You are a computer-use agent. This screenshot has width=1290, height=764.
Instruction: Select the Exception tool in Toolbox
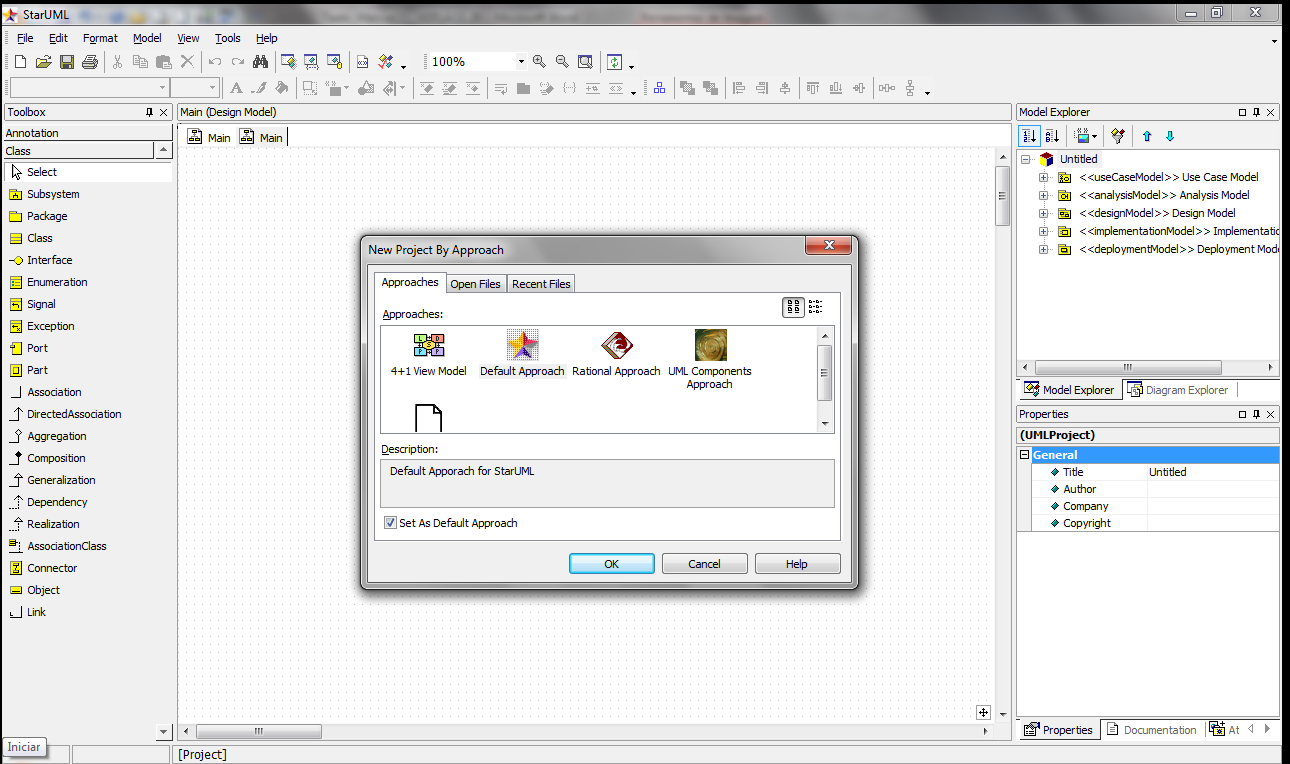point(50,326)
